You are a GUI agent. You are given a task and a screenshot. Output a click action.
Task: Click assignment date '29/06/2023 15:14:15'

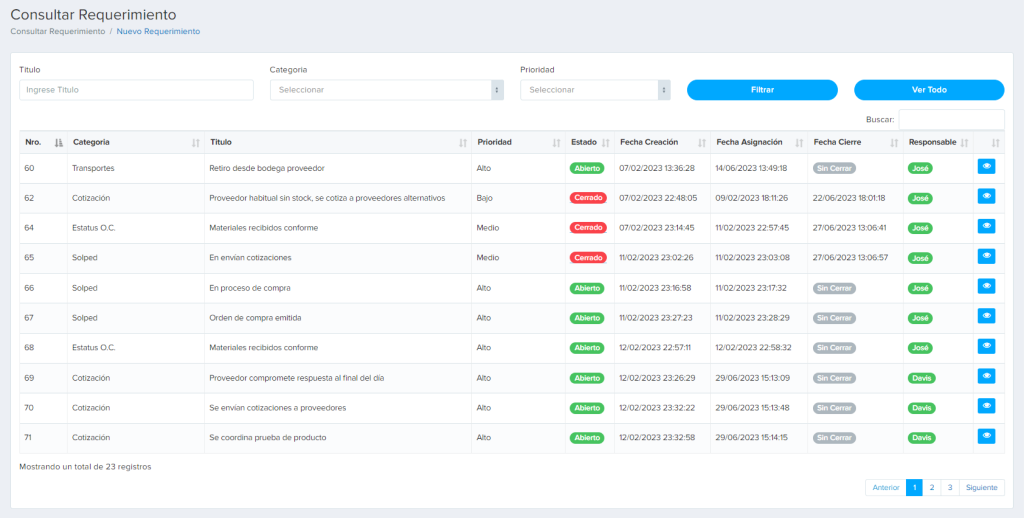tap(752, 438)
